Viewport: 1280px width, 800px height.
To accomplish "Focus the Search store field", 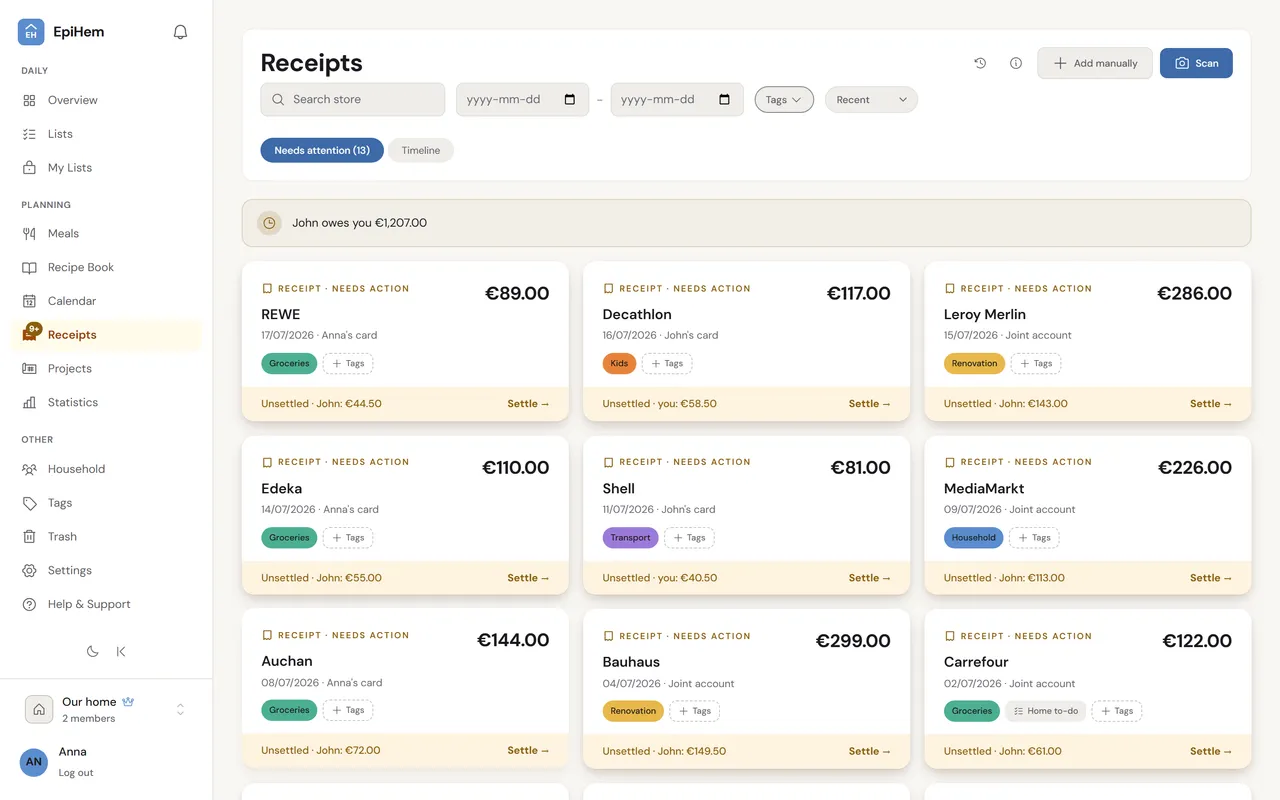I will pyautogui.click(x=353, y=100).
